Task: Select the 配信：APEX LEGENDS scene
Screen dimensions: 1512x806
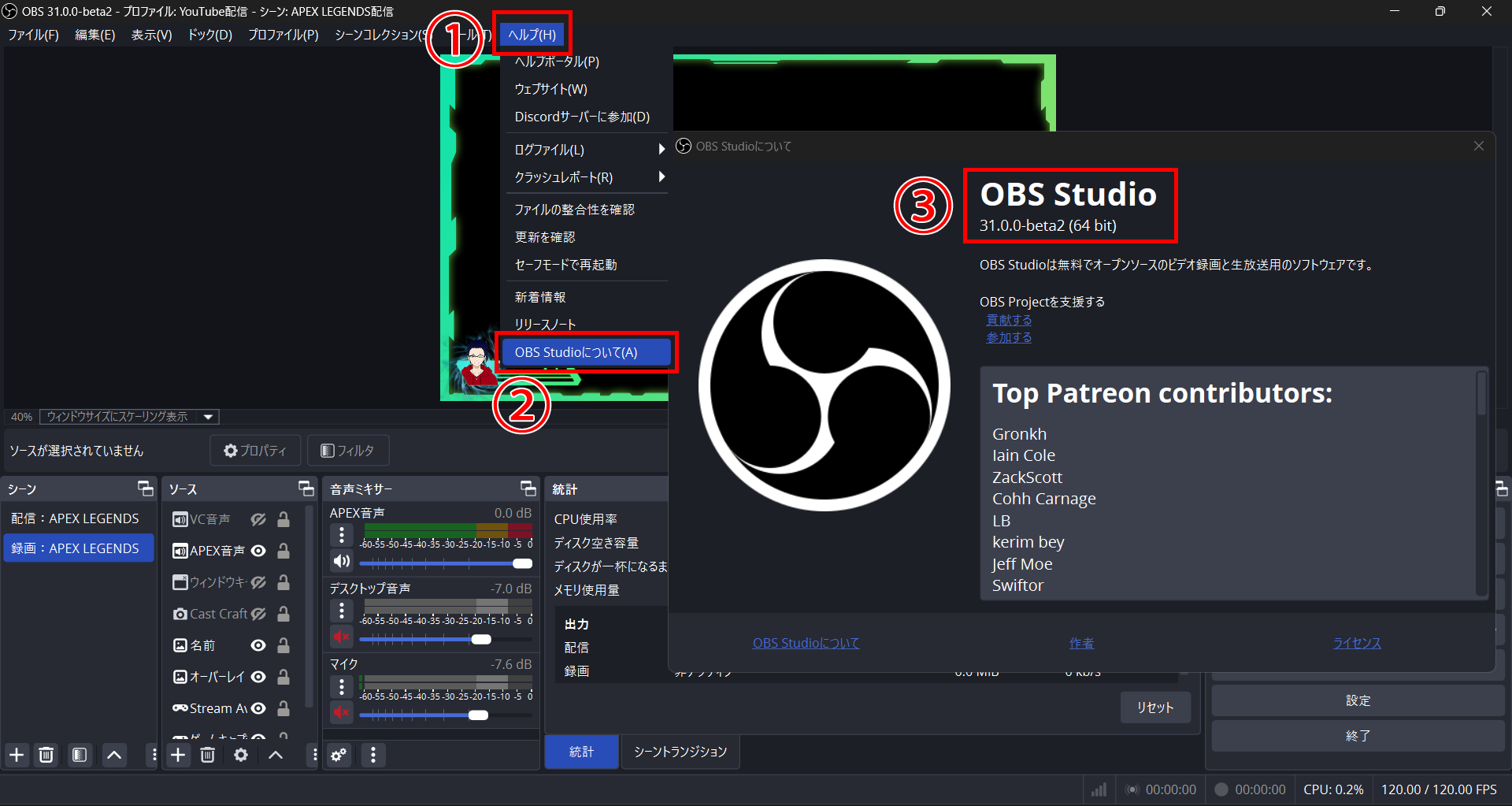Action: (x=79, y=518)
